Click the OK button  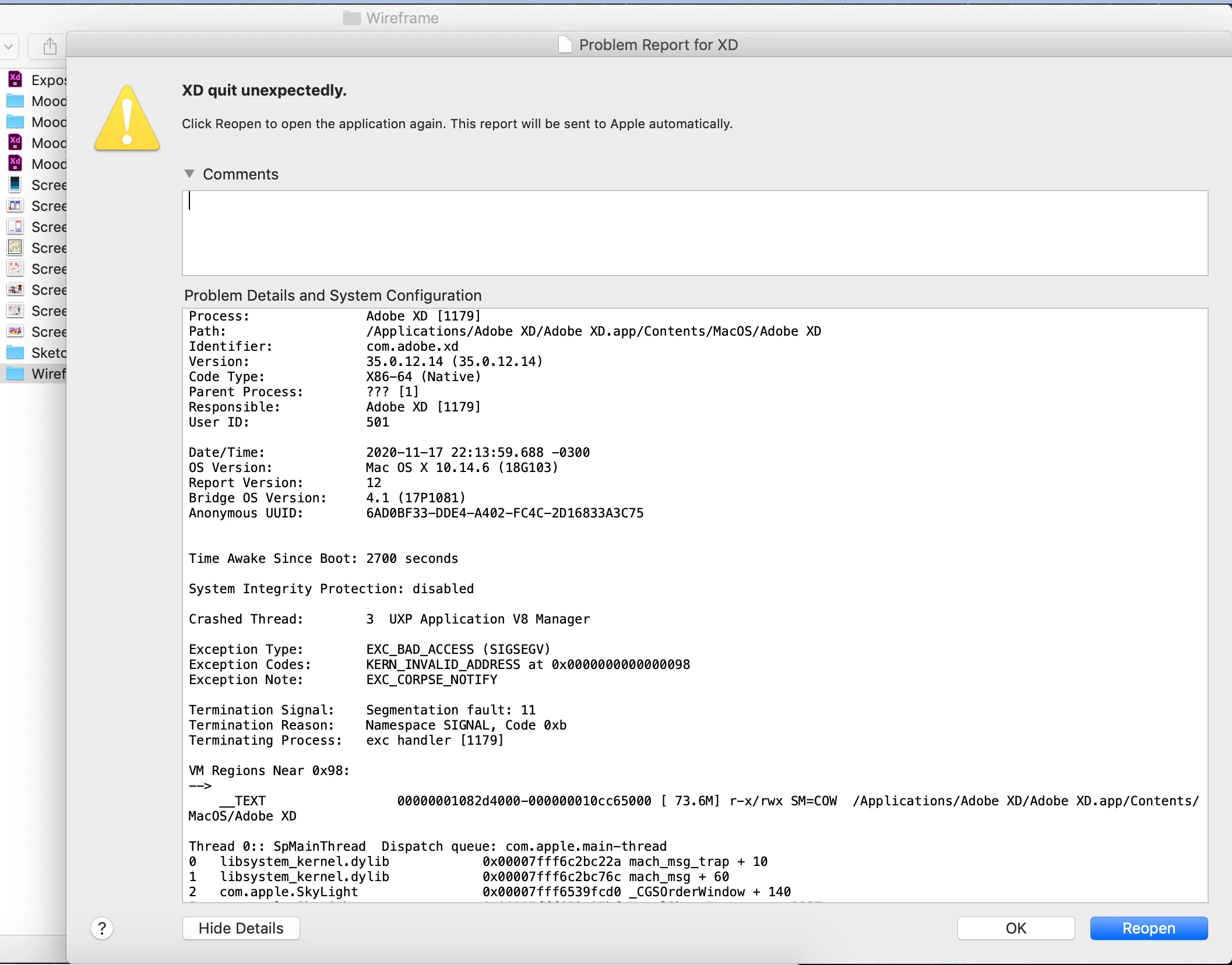[1015, 928]
